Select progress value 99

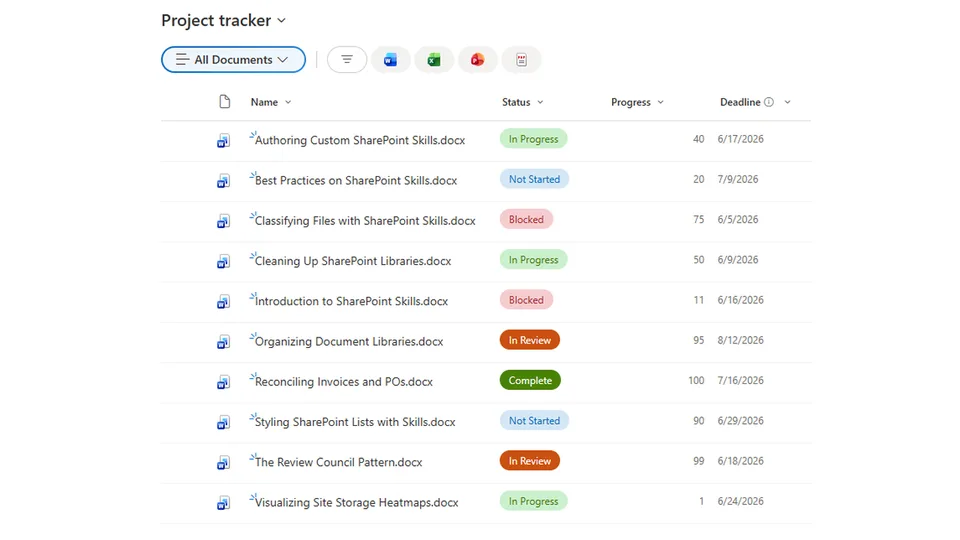pyautogui.click(x=699, y=461)
